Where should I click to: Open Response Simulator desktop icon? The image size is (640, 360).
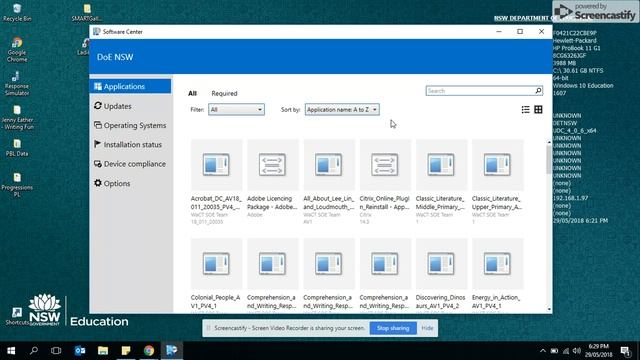click(17, 83)
